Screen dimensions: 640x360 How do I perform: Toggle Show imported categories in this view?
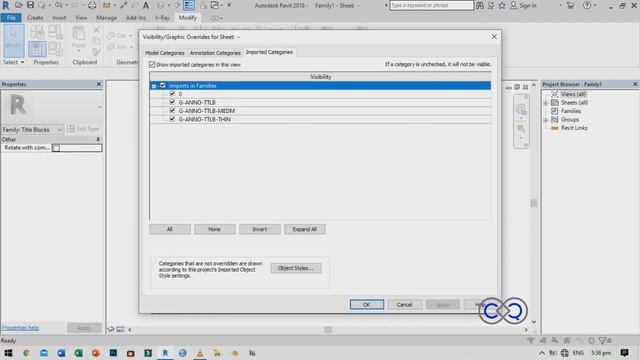coord(152,64)
